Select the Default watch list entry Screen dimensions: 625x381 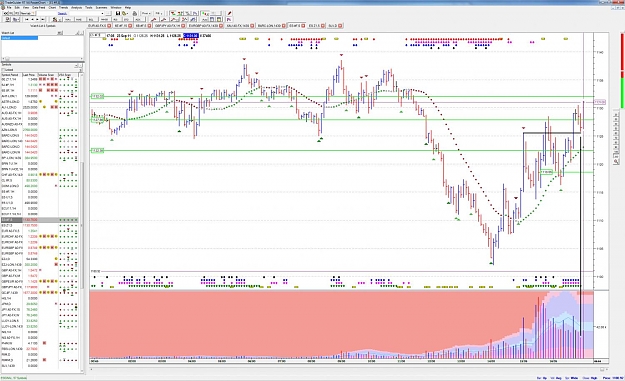20,38
